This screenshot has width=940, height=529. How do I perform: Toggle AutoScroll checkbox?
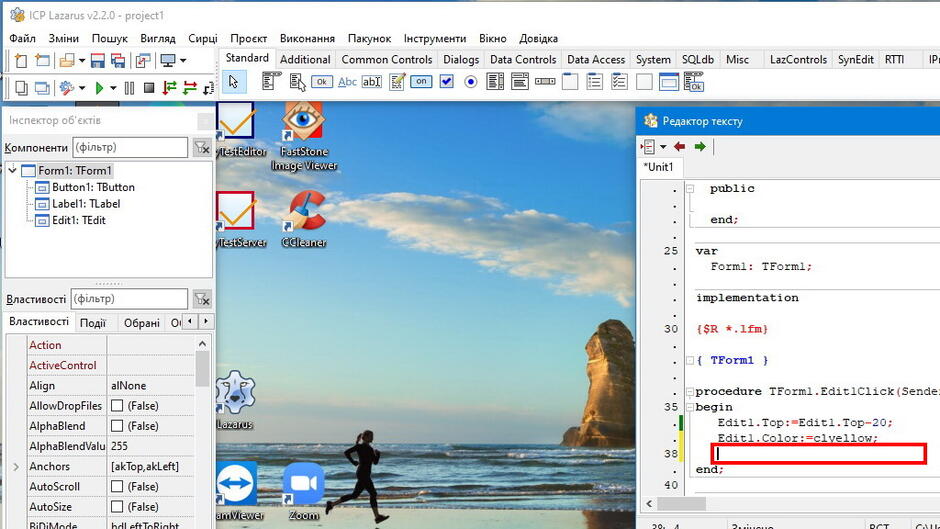[x=117, y=486]
